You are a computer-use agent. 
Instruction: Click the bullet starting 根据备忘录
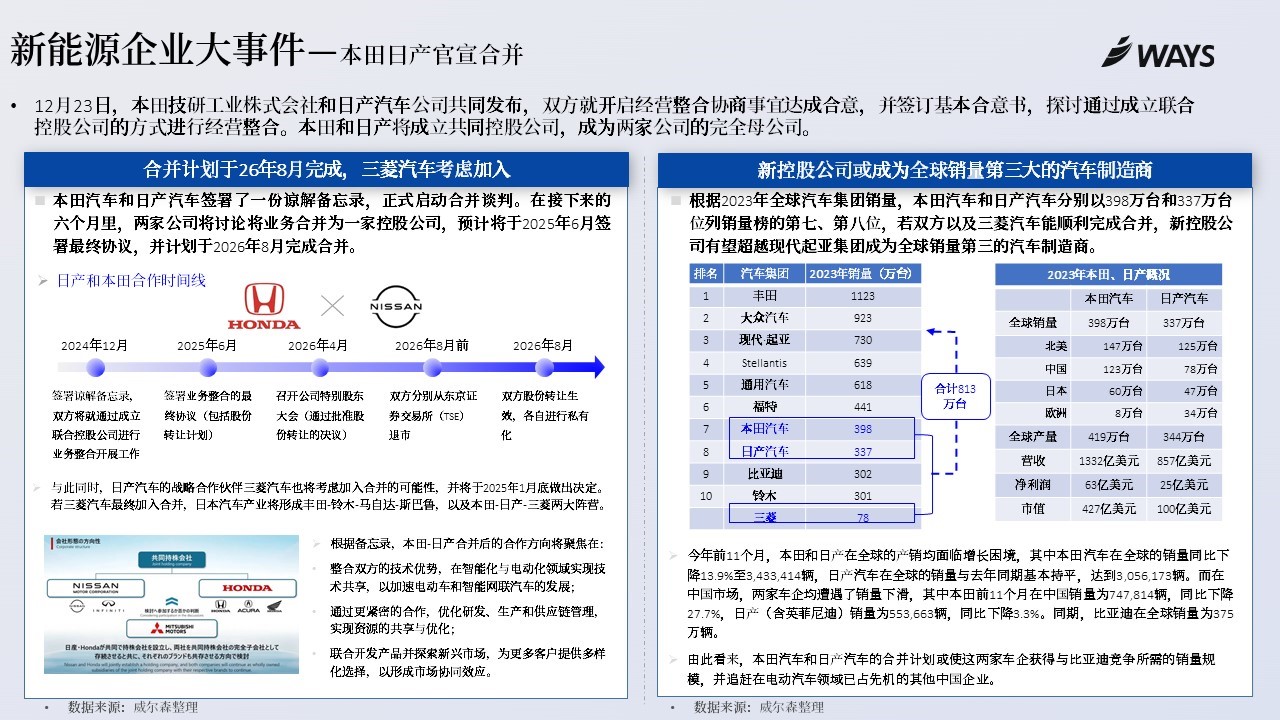[x=467, y=545]
